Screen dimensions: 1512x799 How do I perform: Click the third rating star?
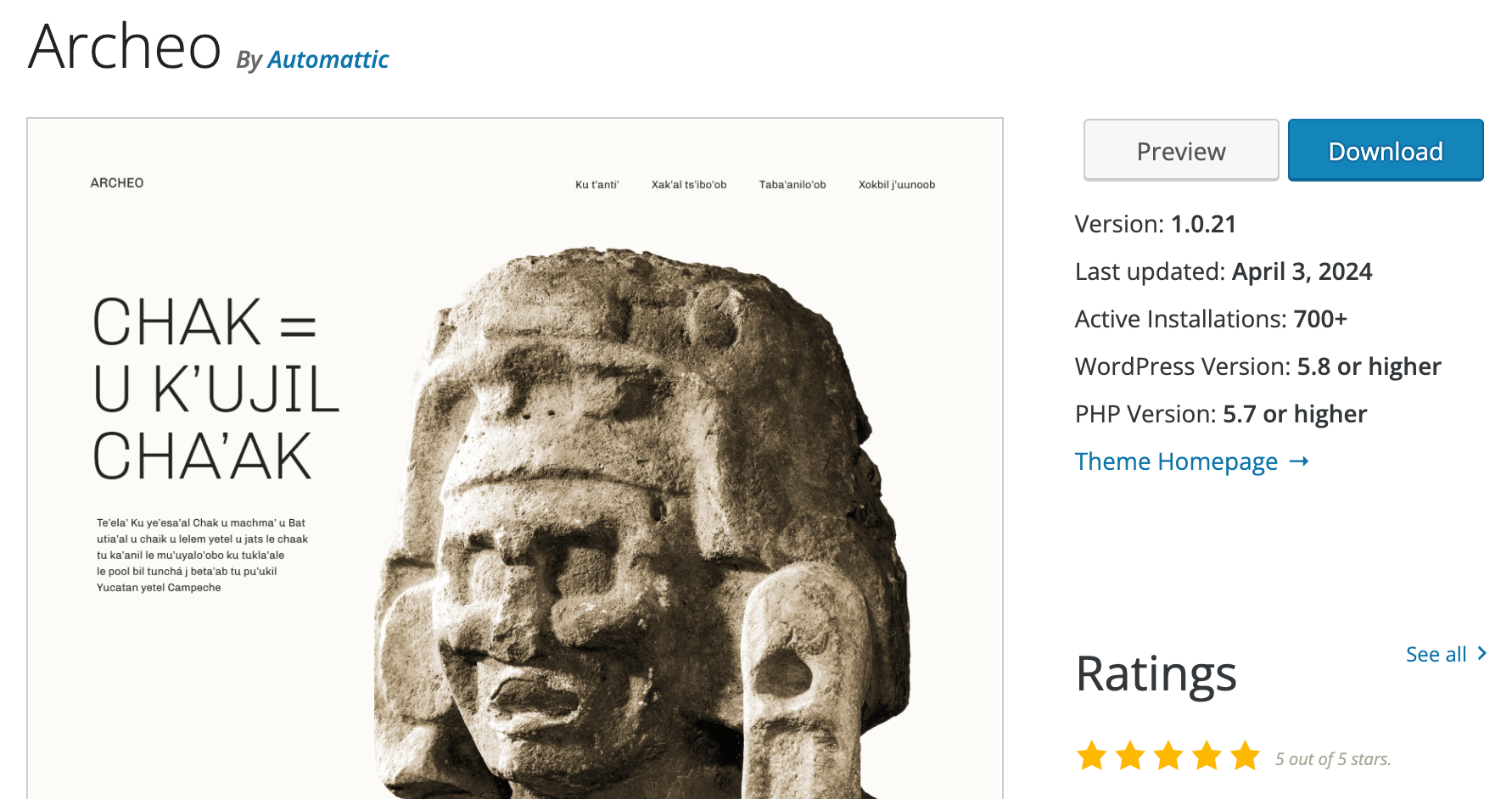[1168, 753]
